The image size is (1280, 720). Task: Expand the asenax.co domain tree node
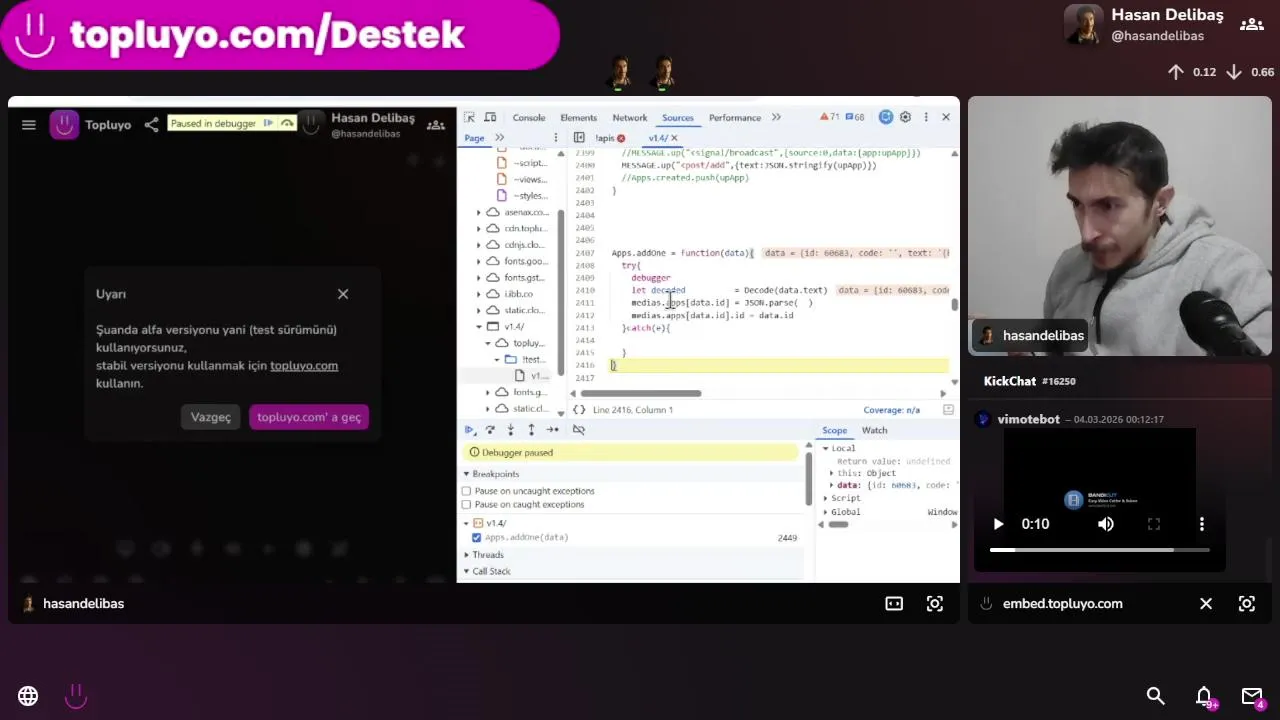479,212
